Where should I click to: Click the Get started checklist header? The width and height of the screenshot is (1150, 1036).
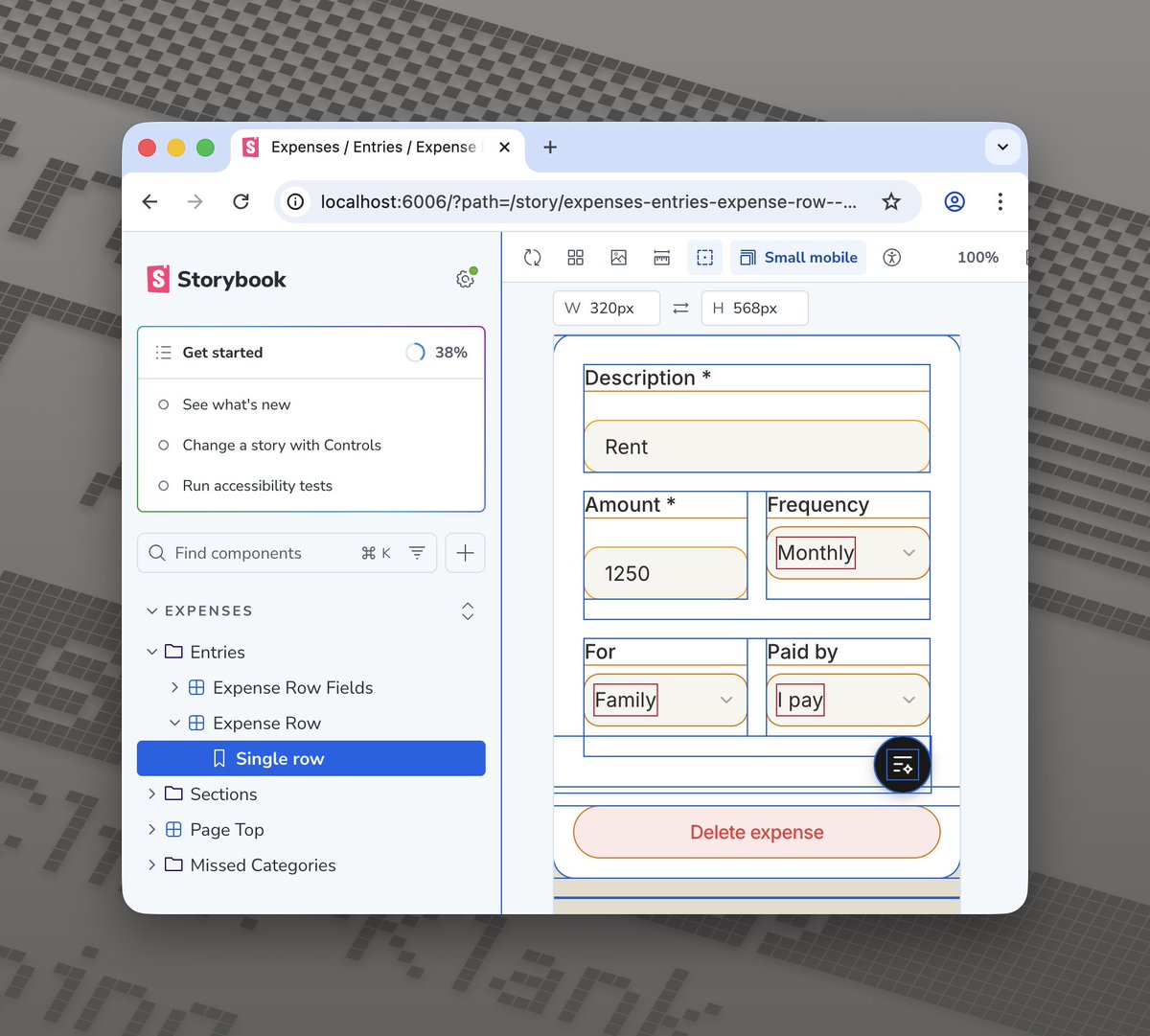click(311, 352)
